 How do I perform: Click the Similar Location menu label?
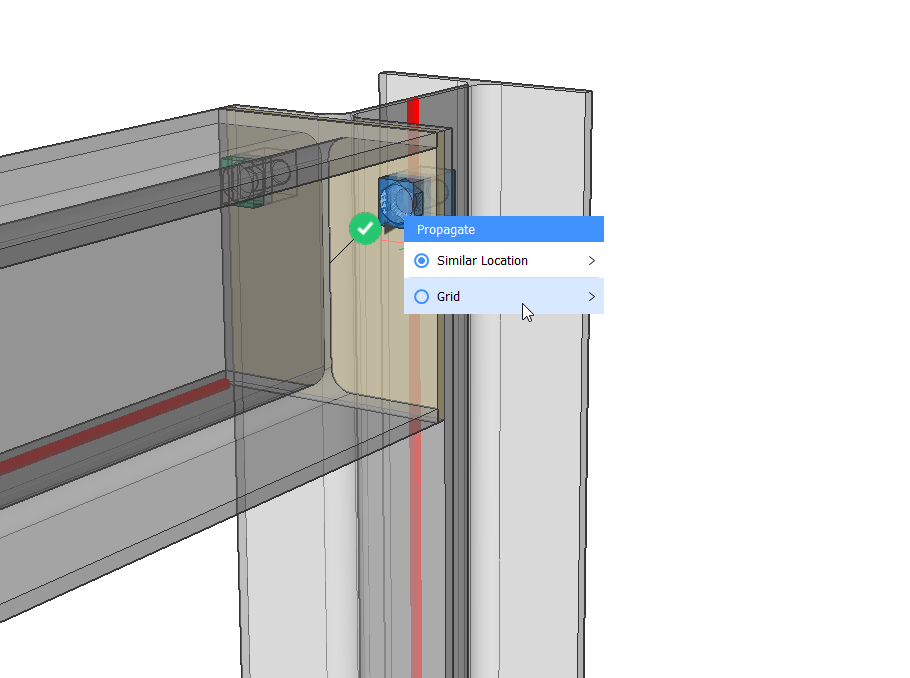[x=482, y=261]
